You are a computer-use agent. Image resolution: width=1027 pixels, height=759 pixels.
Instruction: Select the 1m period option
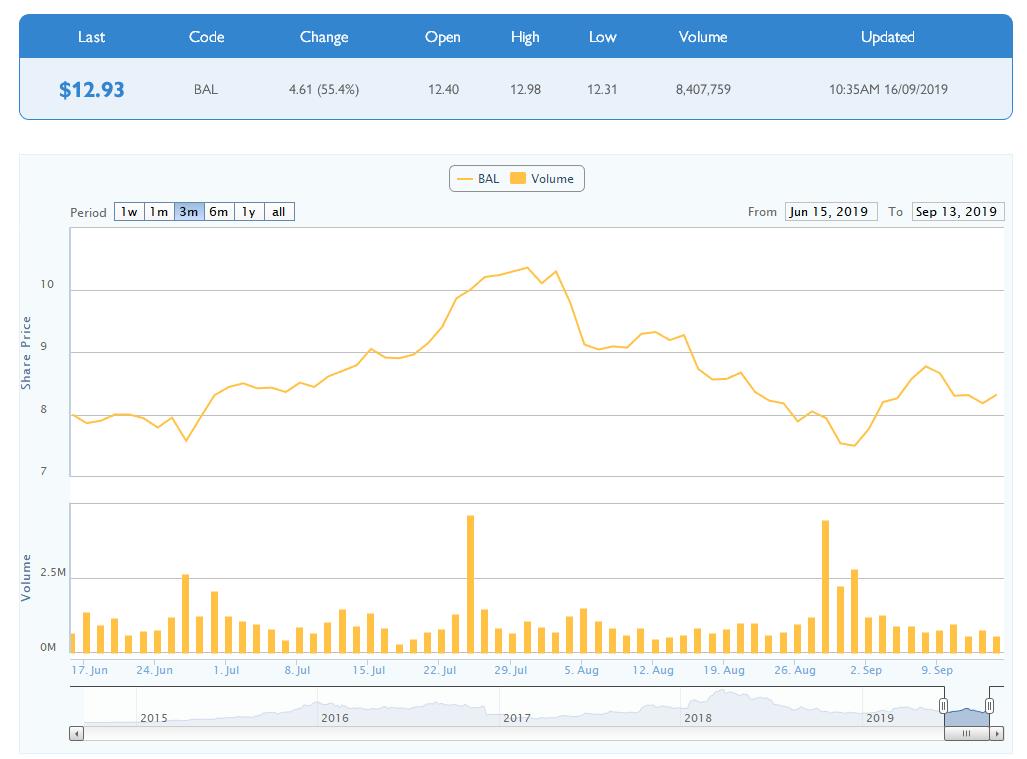[x=159, y=212]
